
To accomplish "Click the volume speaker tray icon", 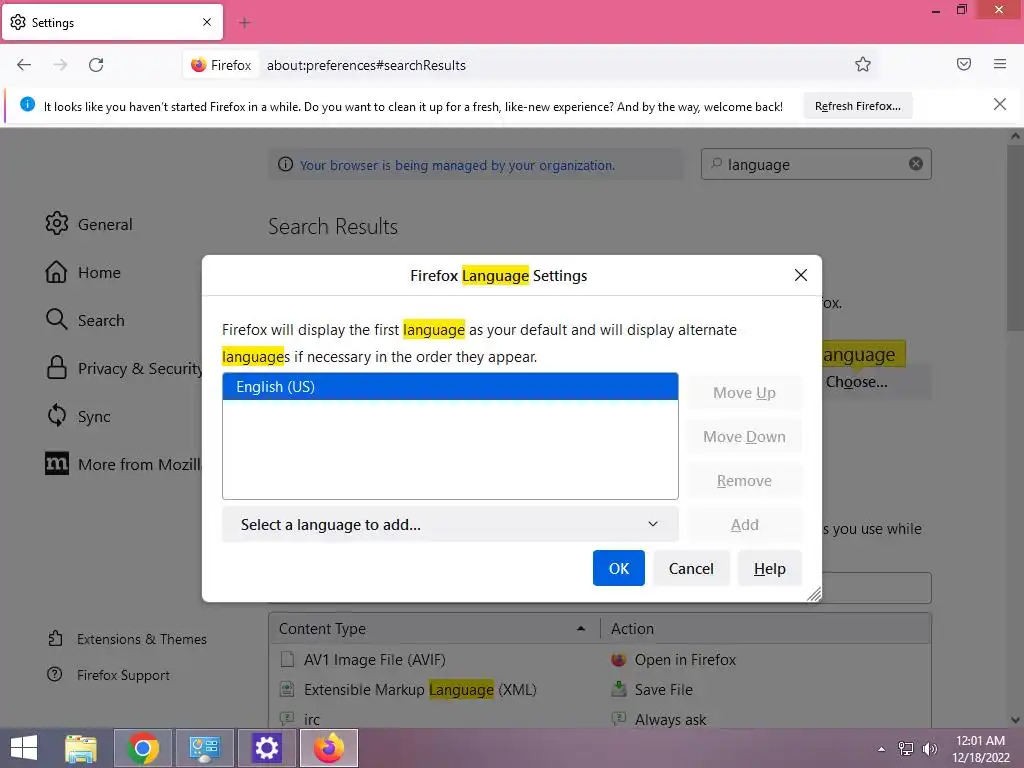I will click(929, 749).
